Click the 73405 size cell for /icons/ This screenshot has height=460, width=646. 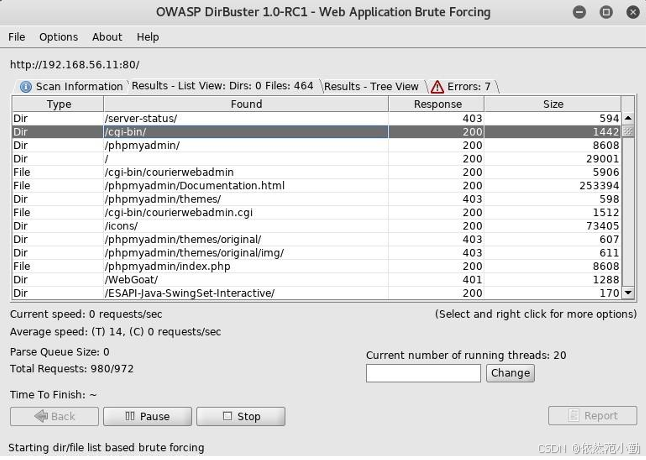tap(552, 226)
